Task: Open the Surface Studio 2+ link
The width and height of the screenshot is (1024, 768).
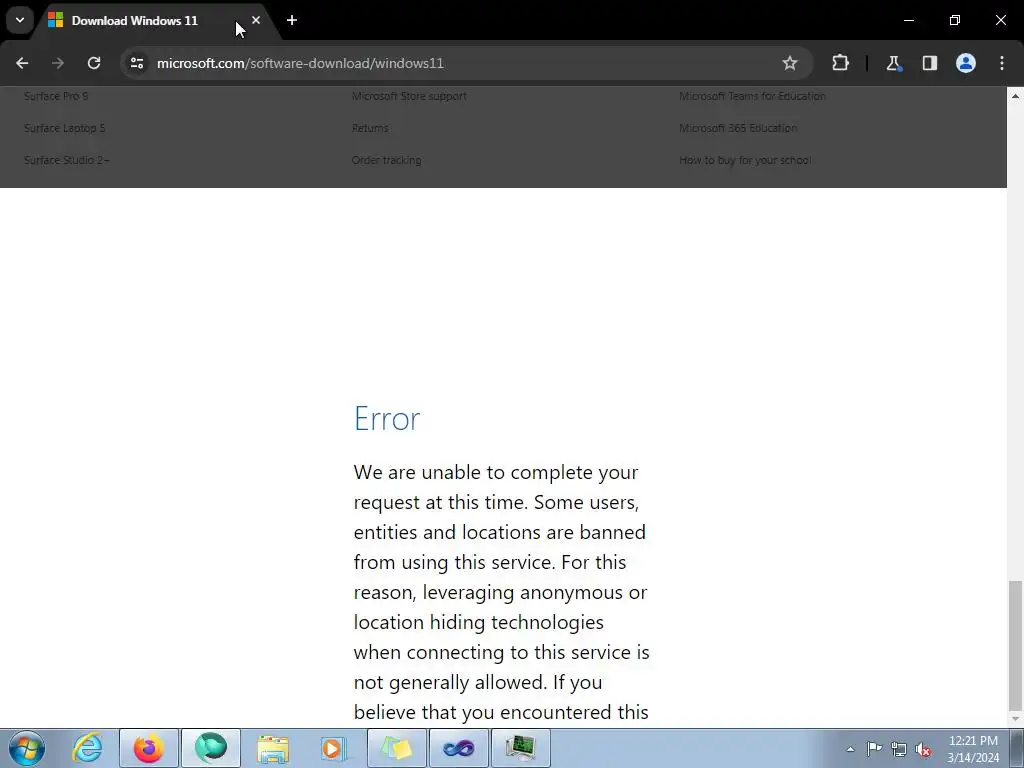Action: point(67,160)
